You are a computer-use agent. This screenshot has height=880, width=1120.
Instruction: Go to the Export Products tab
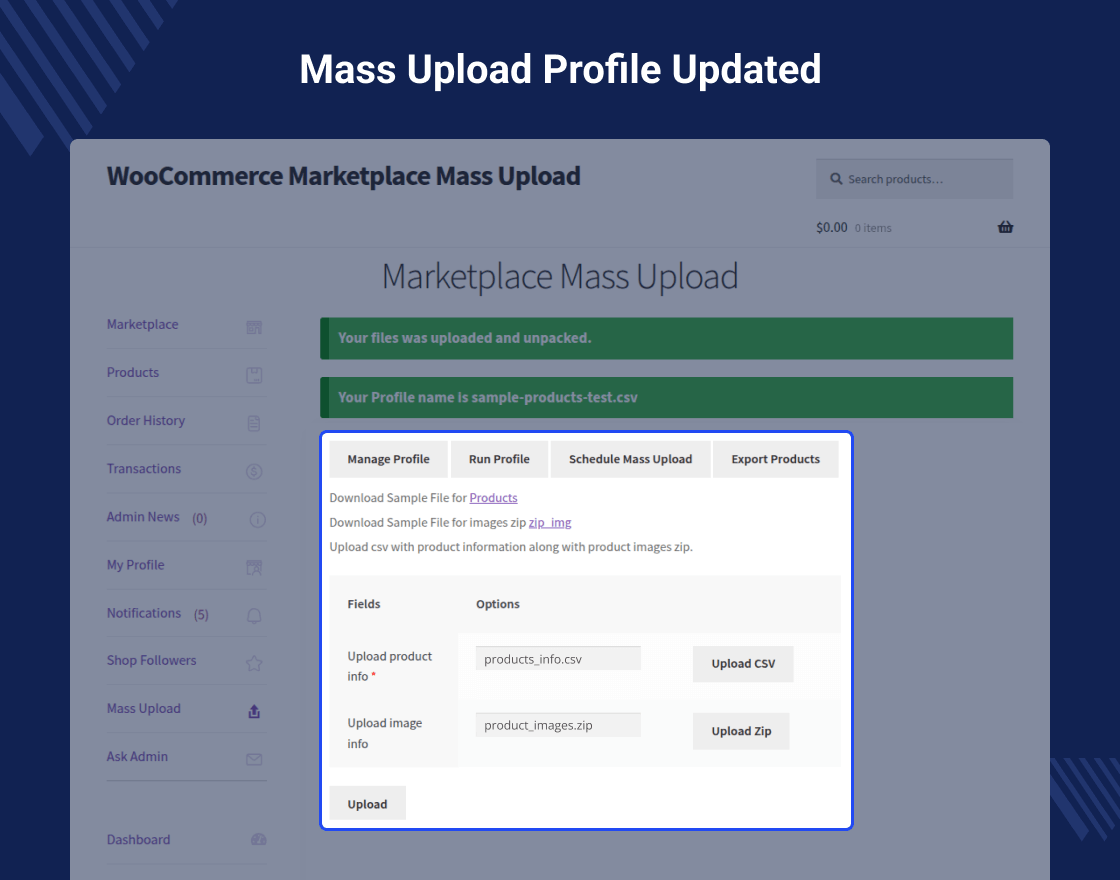(x=775, y=459)
